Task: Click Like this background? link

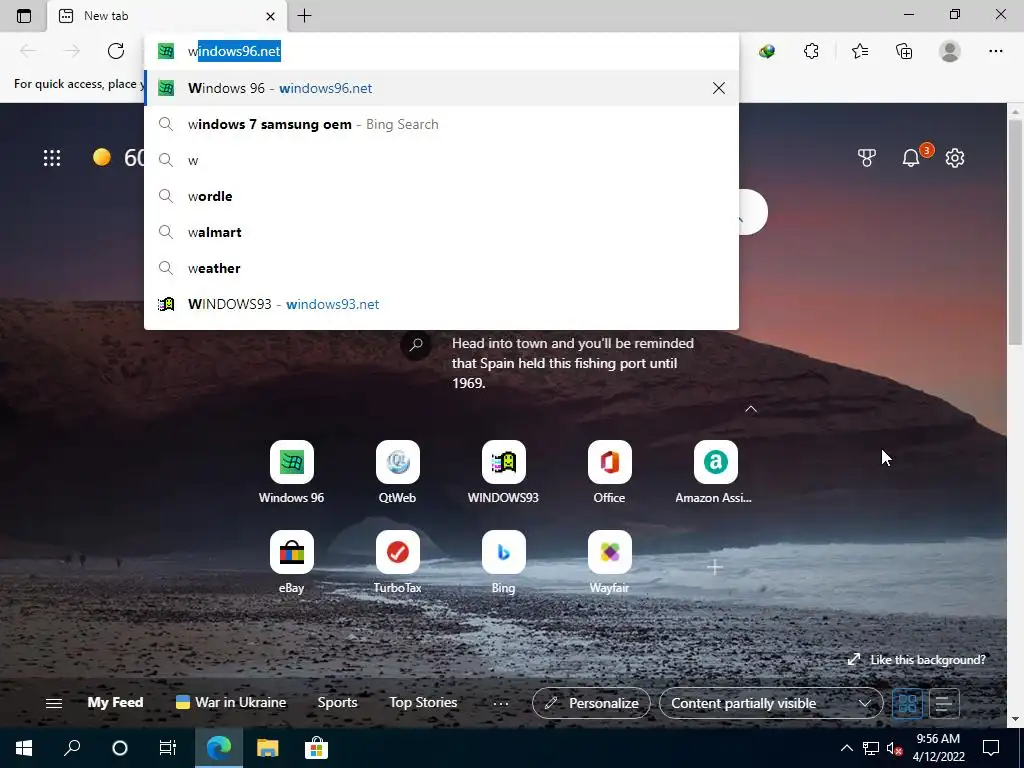Action: [x=916, y=660]
